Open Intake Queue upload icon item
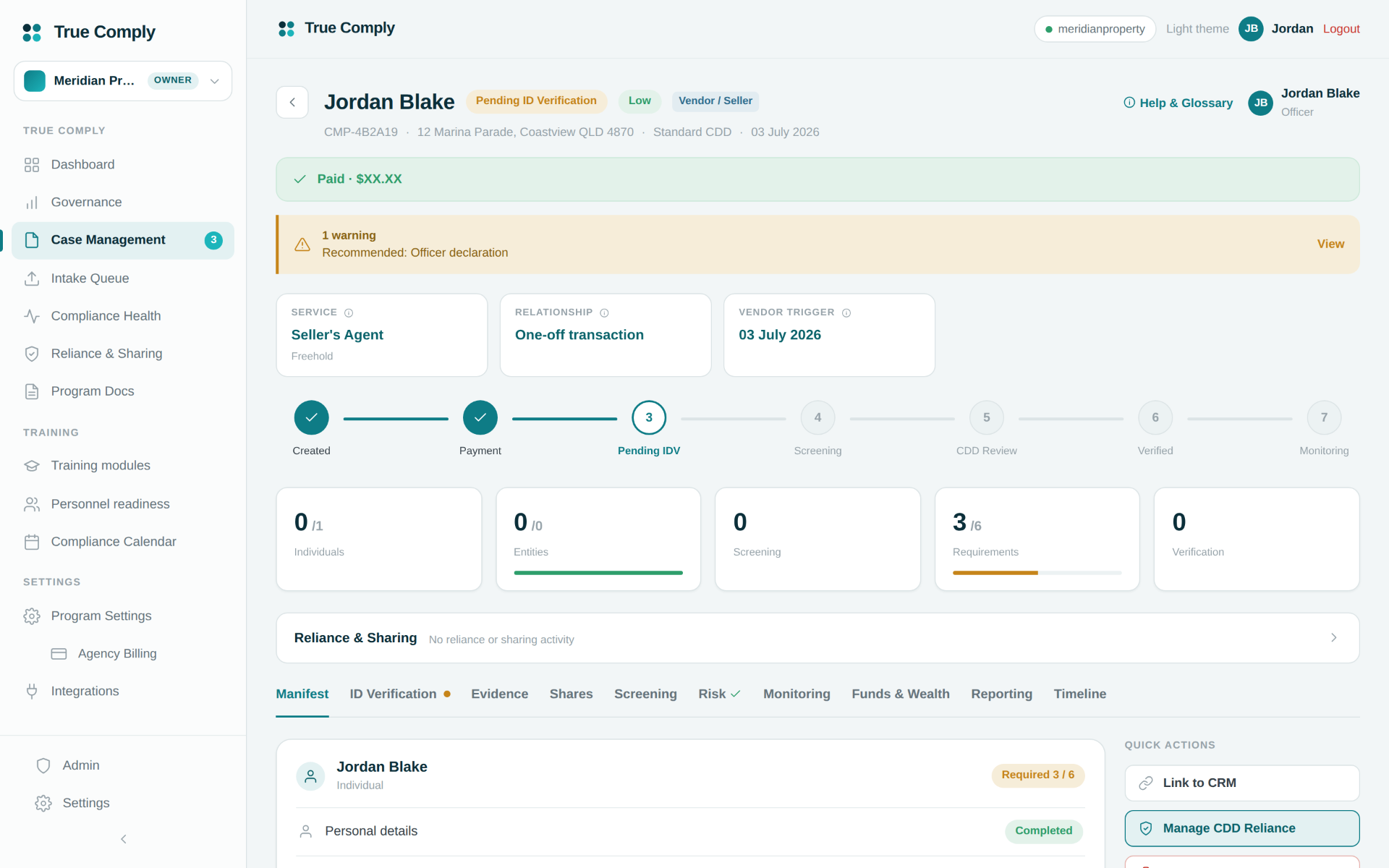The width and height of the screenshot is (1389, 868). click(123, 278)
